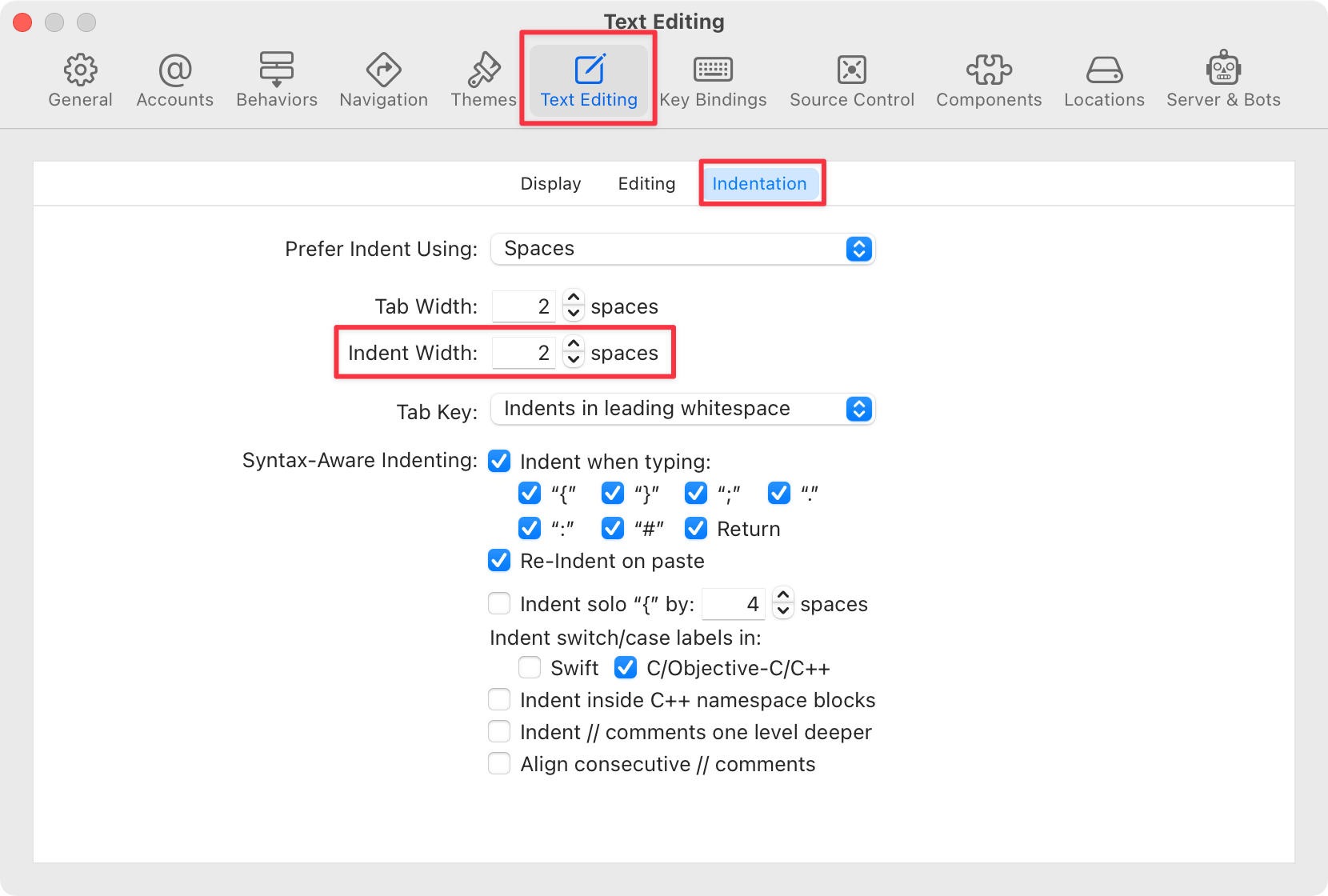Uncheck the Return indent checkbox
The image size is (1328, 896).
pos(696,528)
